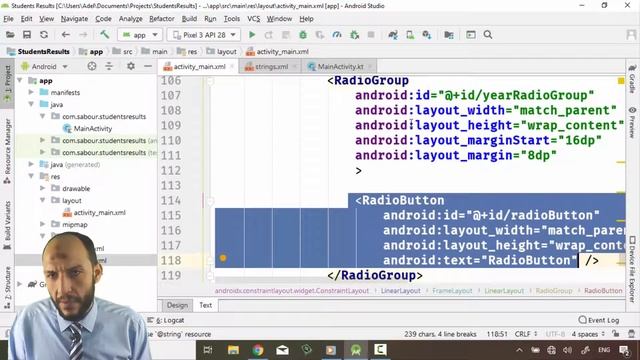
Task: Click yellow intention bulb on line 118
Action: pos(223,258)
